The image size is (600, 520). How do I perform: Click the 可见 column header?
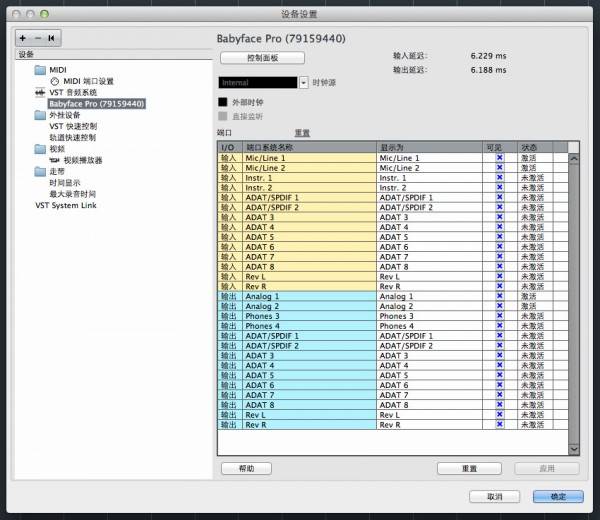click(500, 148)
